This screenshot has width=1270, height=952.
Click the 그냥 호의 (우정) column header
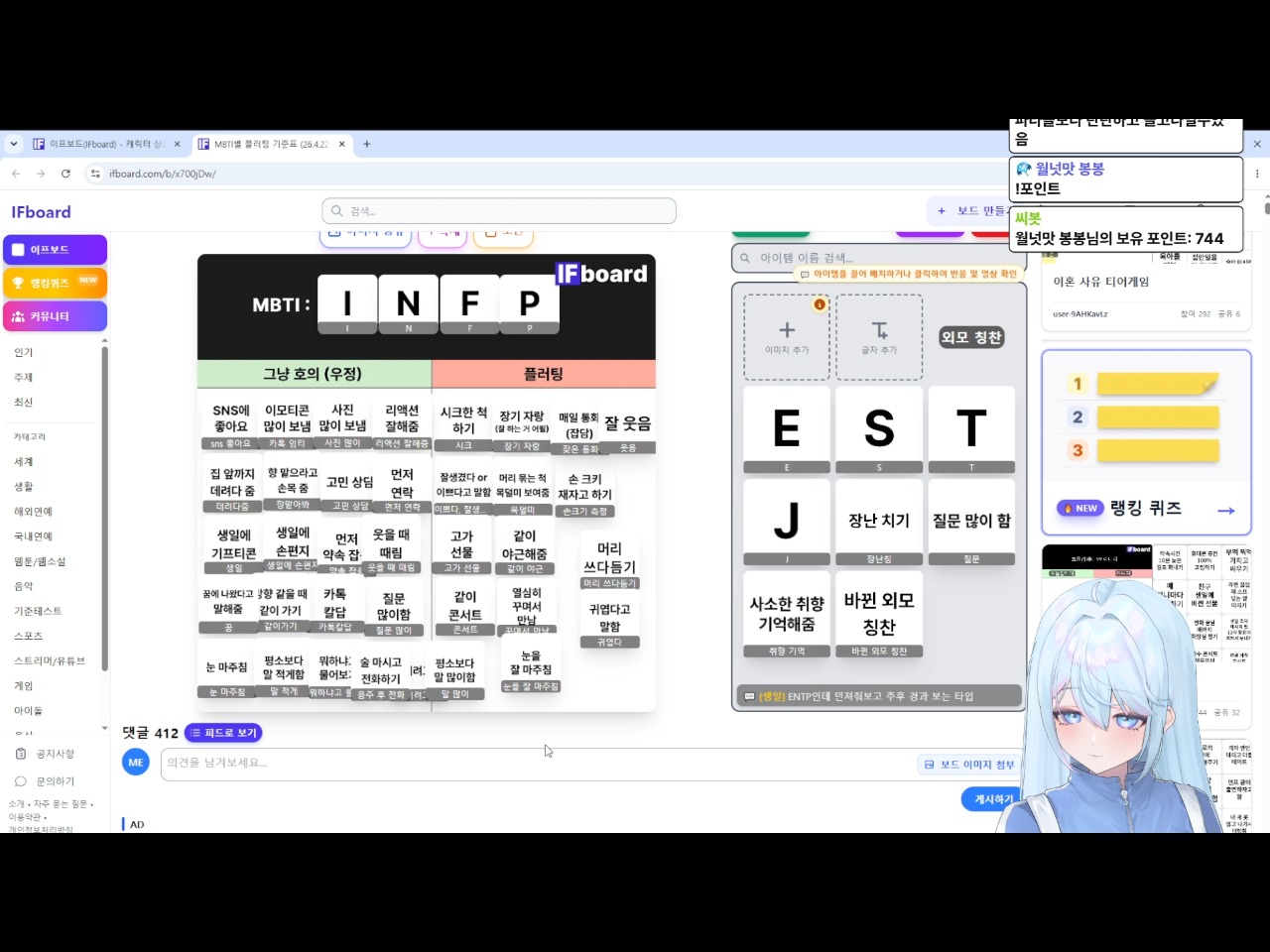point(314,374)
